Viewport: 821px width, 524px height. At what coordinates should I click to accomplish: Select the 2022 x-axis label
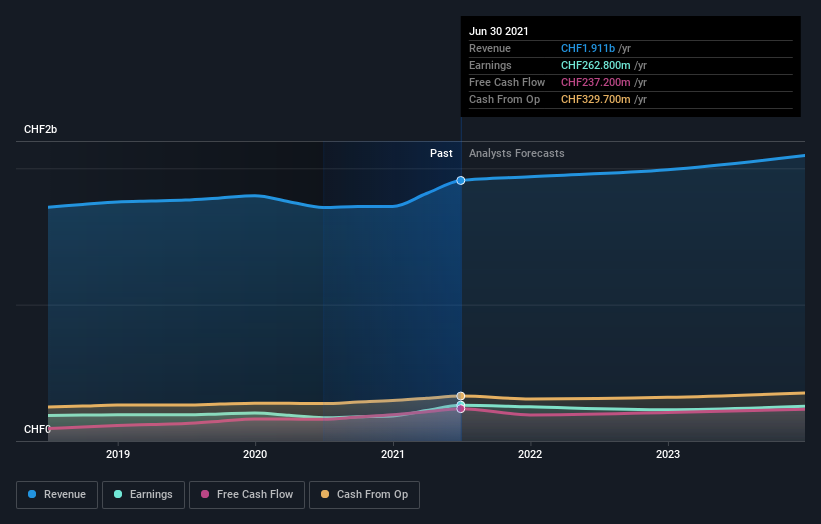[x=530, y=454]
